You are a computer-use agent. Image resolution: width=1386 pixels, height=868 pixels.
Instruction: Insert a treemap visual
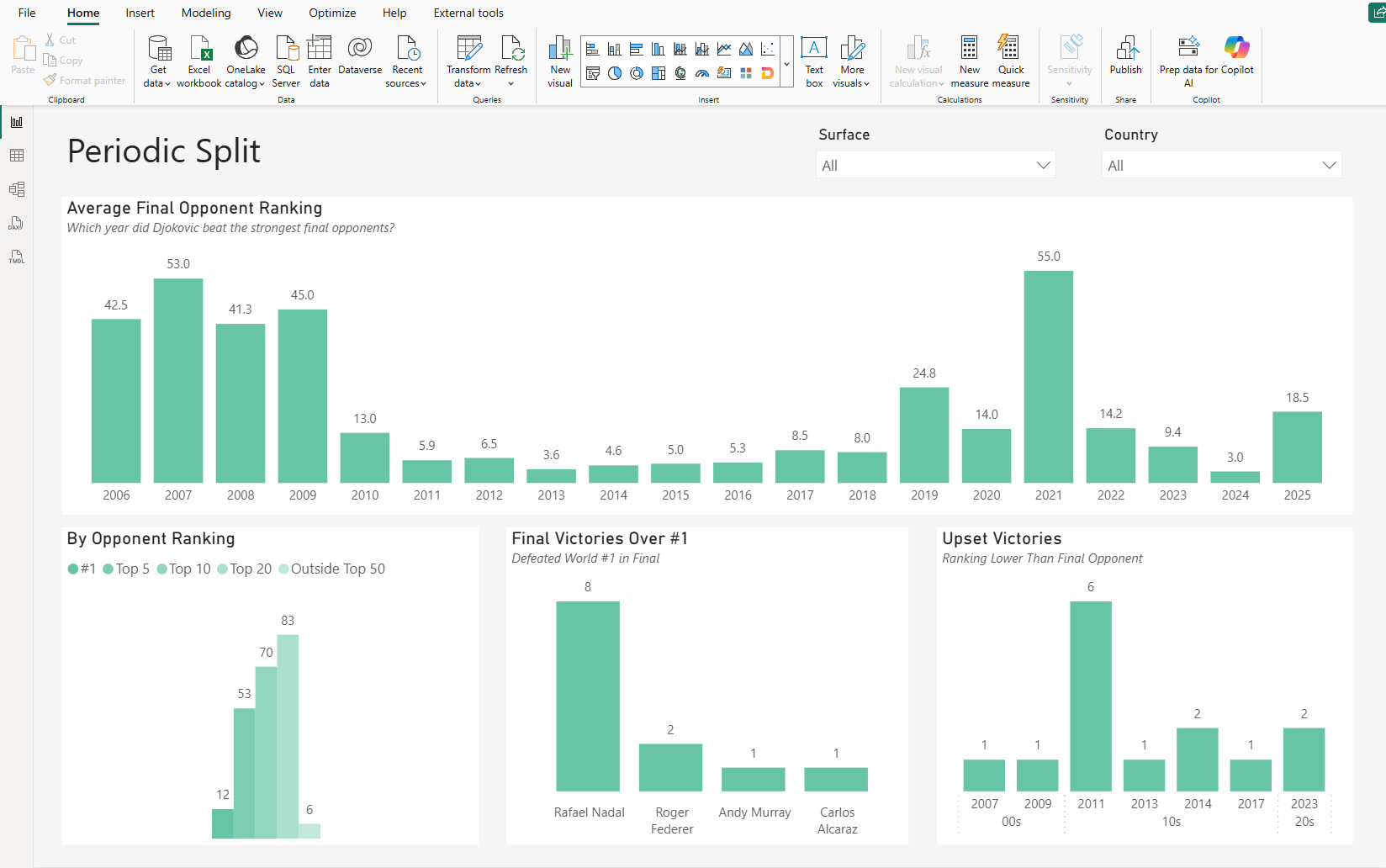(x=659, y=73)
